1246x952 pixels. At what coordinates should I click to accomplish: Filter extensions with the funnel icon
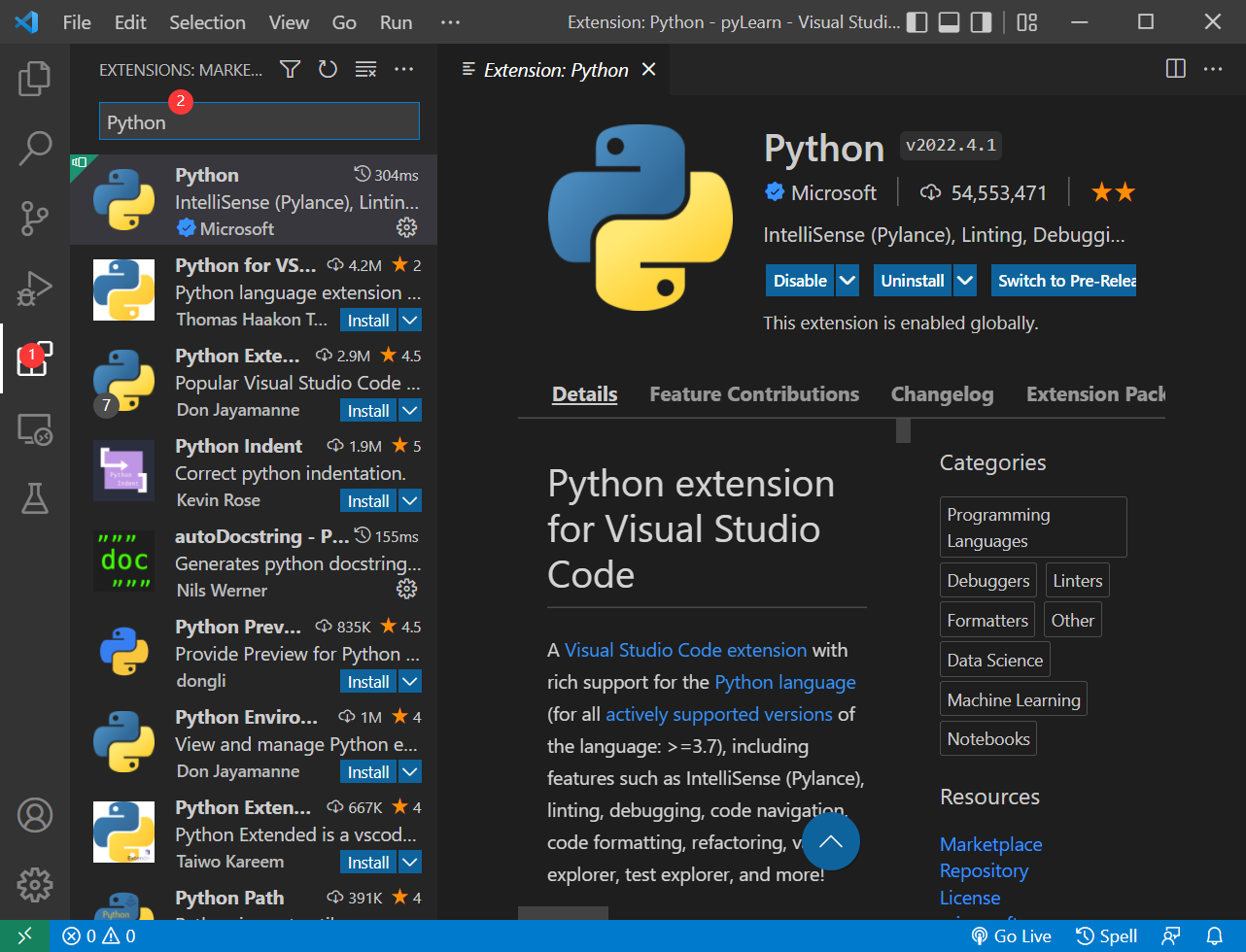290,69
